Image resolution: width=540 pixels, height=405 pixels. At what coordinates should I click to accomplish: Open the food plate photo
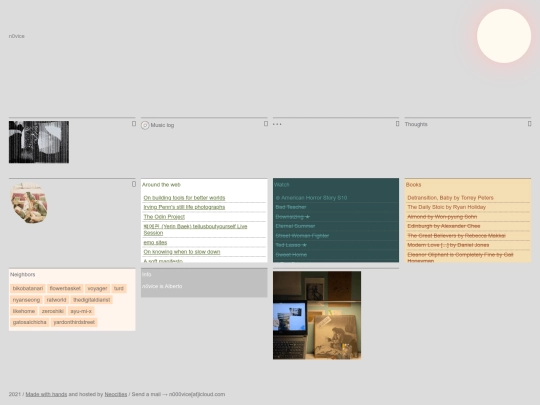pyautogui.click(x=29, y=203)
